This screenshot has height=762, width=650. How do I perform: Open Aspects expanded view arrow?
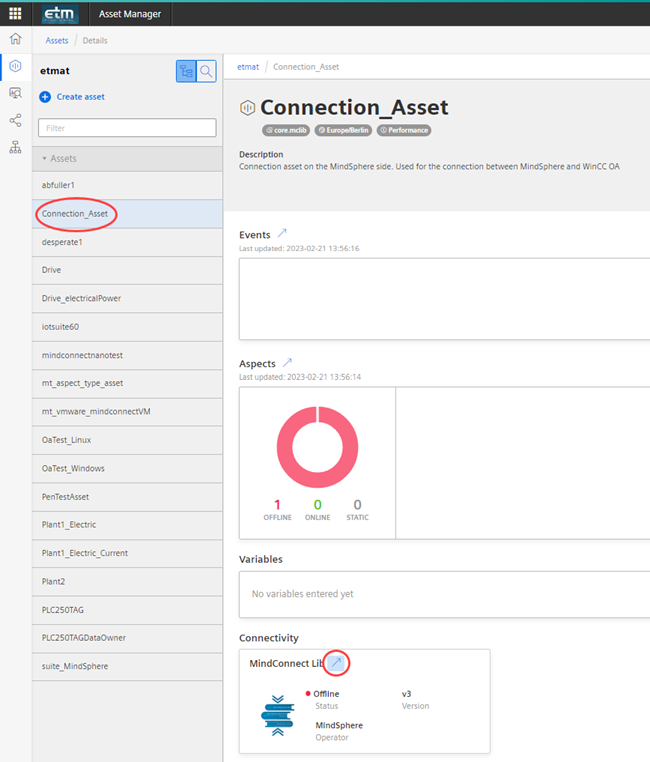point(287,362)
